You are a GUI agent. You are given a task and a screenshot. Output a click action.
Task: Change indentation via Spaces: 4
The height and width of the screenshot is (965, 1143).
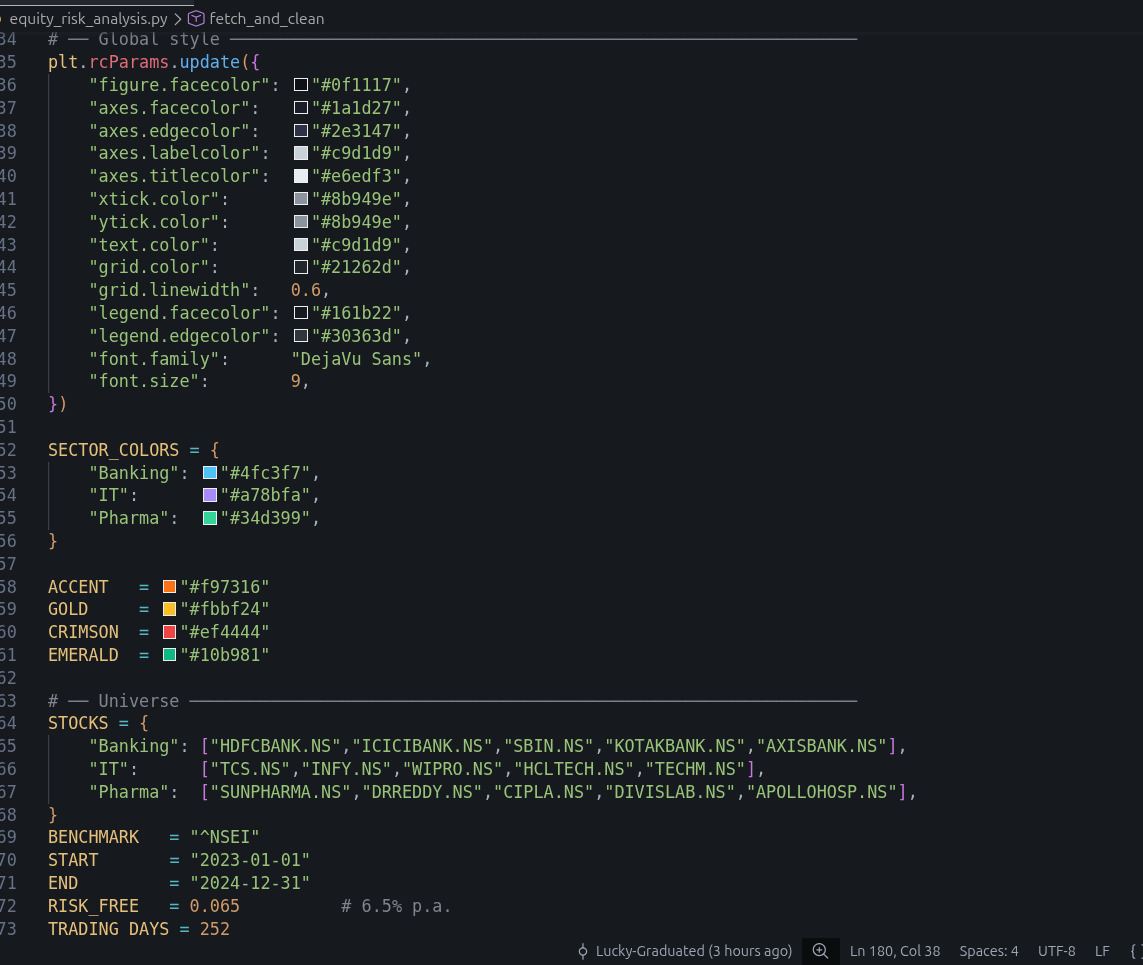coord(988,950)
